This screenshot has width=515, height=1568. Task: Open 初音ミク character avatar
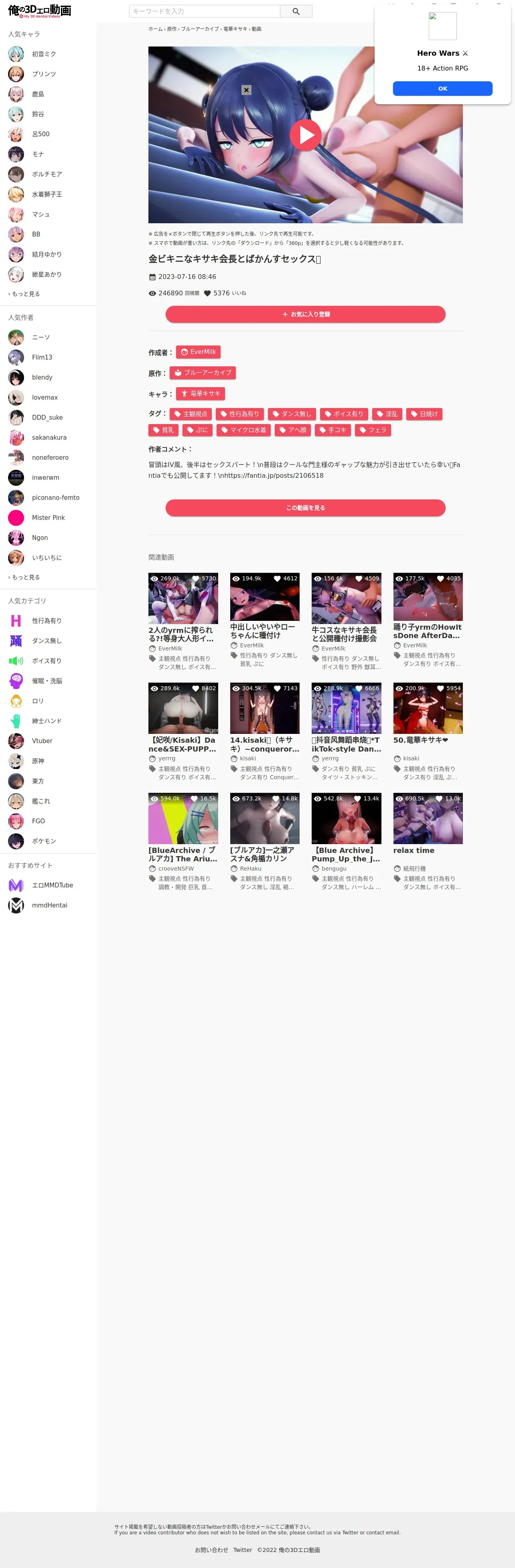coord(16,54)
